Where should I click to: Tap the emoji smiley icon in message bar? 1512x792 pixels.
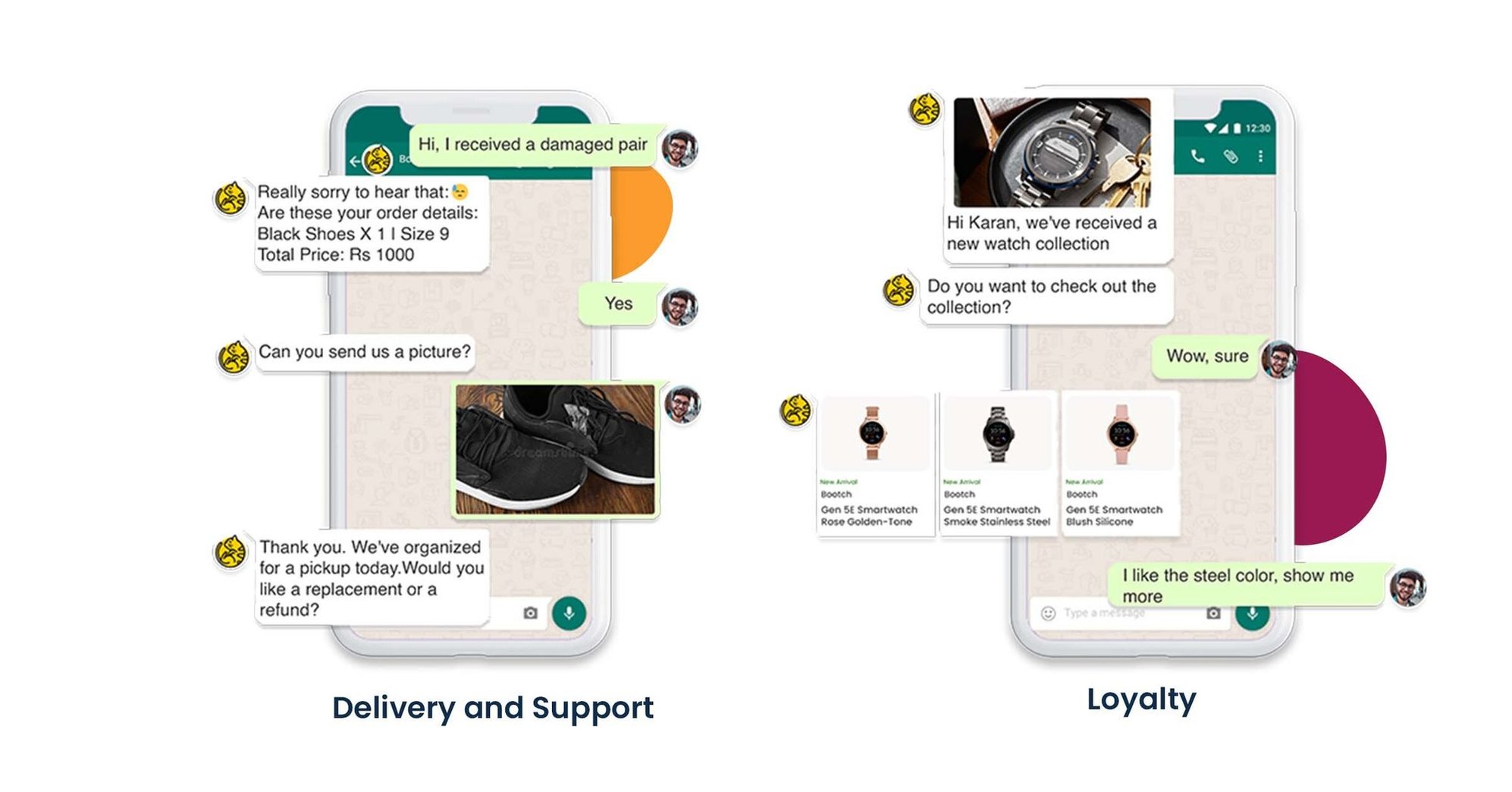tap(1048, 613)
